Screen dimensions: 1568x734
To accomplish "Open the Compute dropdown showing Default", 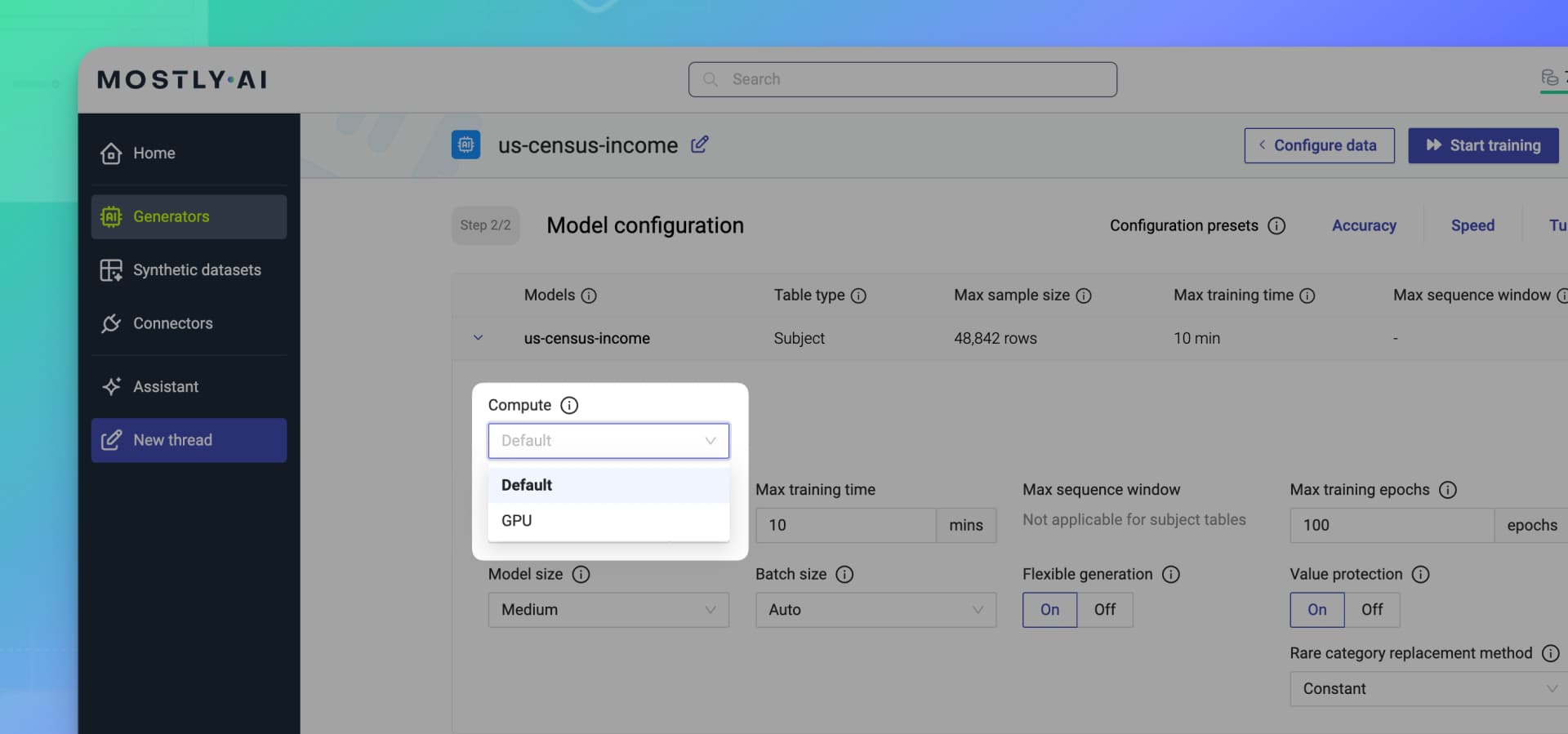I will click(608, 441).
